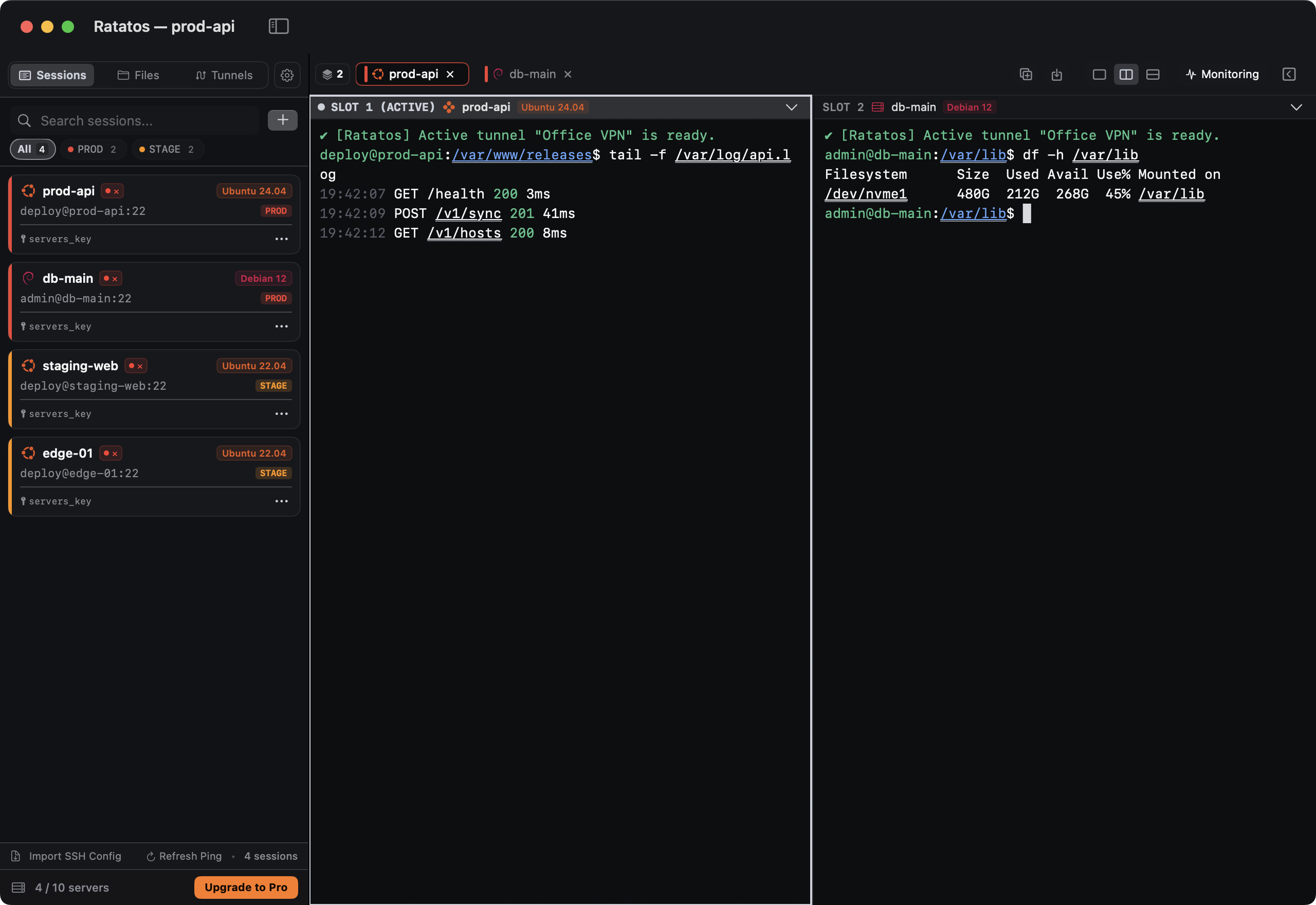
Task: Select the prod-api tab
Action: point(412,74)
